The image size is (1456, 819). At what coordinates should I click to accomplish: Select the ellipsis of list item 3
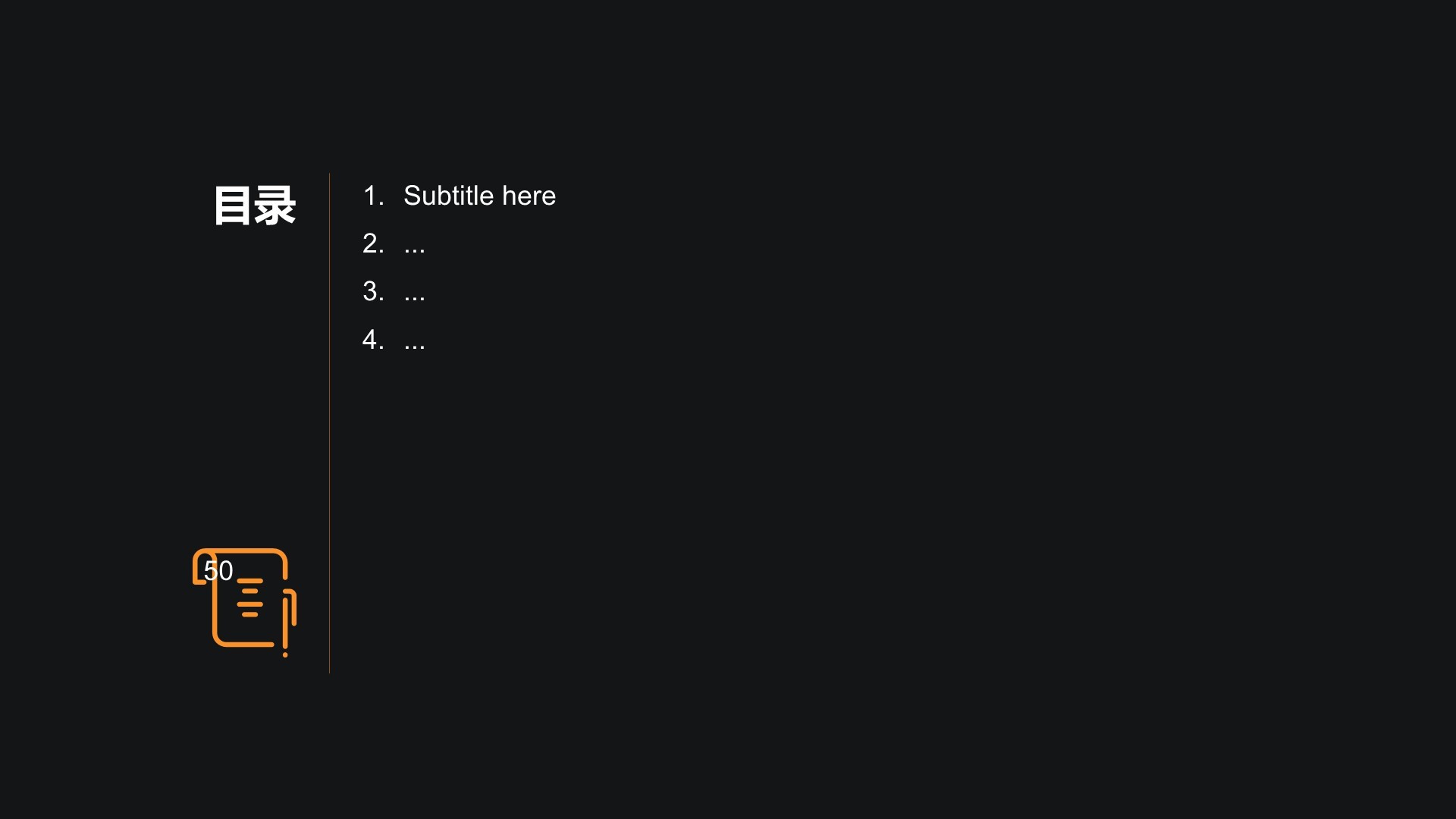[415, 297]
